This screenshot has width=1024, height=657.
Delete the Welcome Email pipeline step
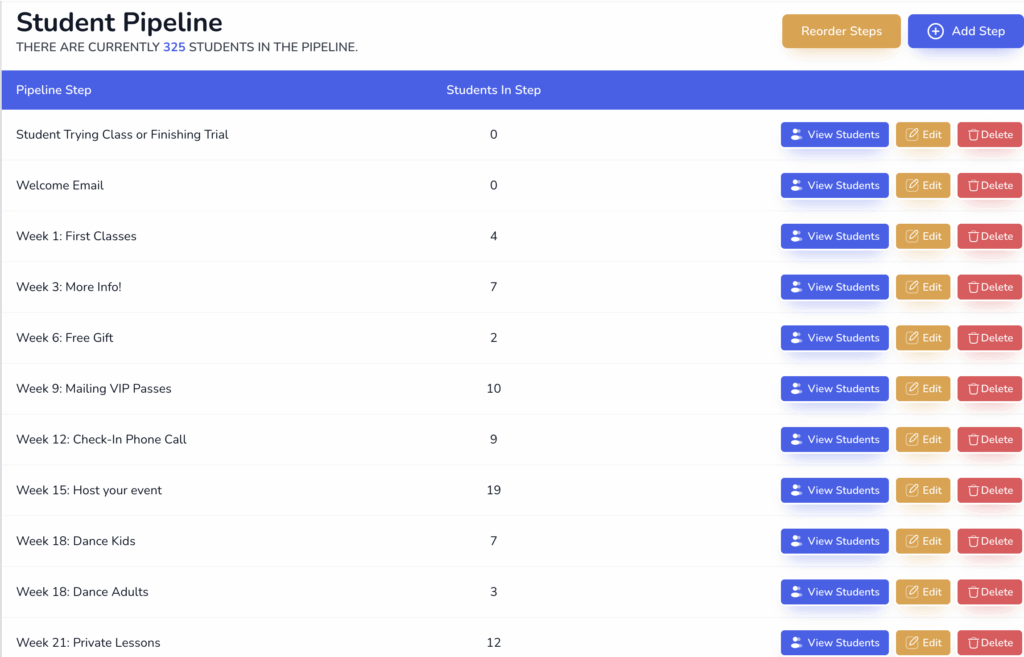click(x=989, y=185)
